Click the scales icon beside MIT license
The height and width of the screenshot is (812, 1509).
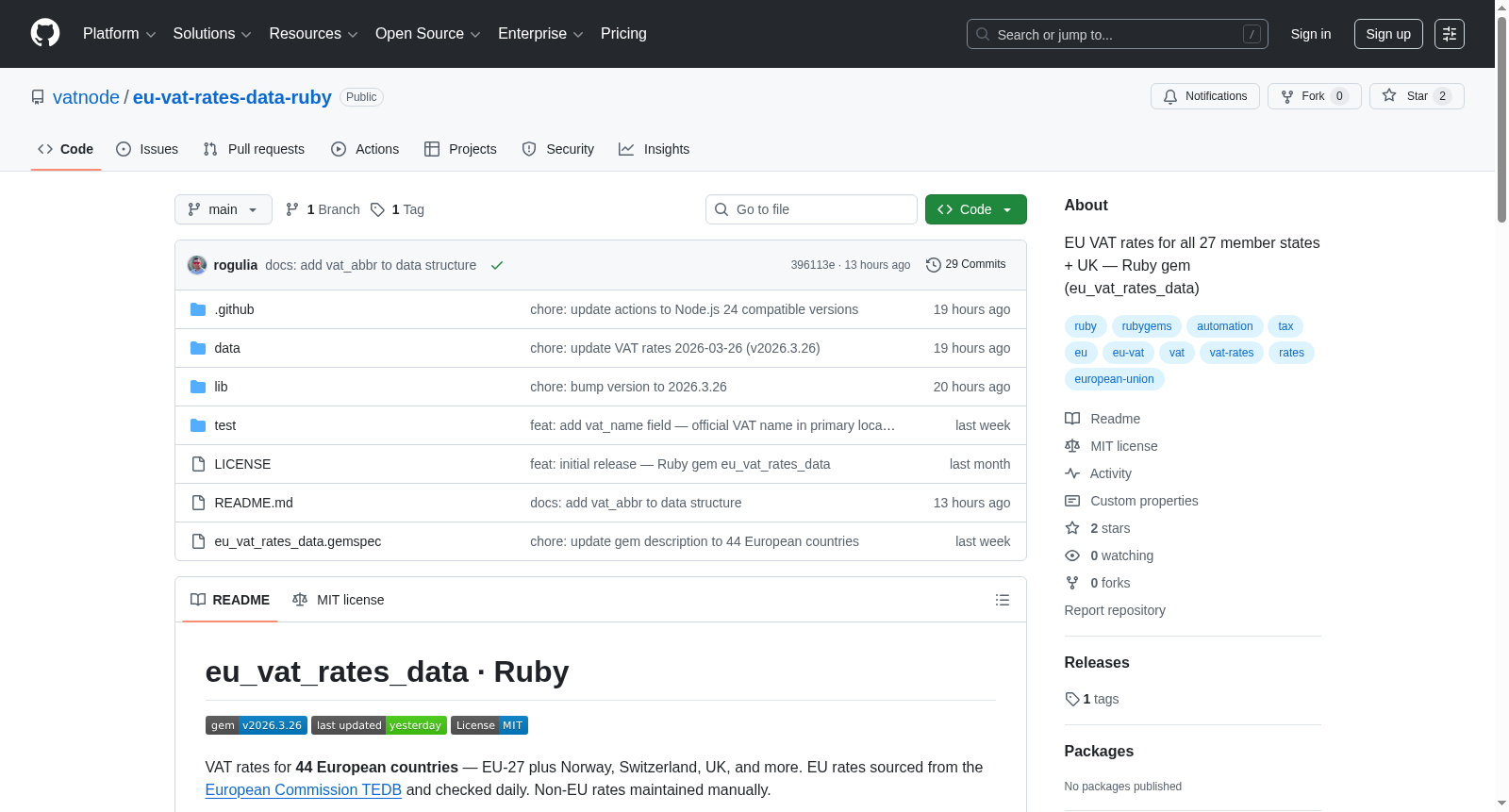pos(1072,446)
